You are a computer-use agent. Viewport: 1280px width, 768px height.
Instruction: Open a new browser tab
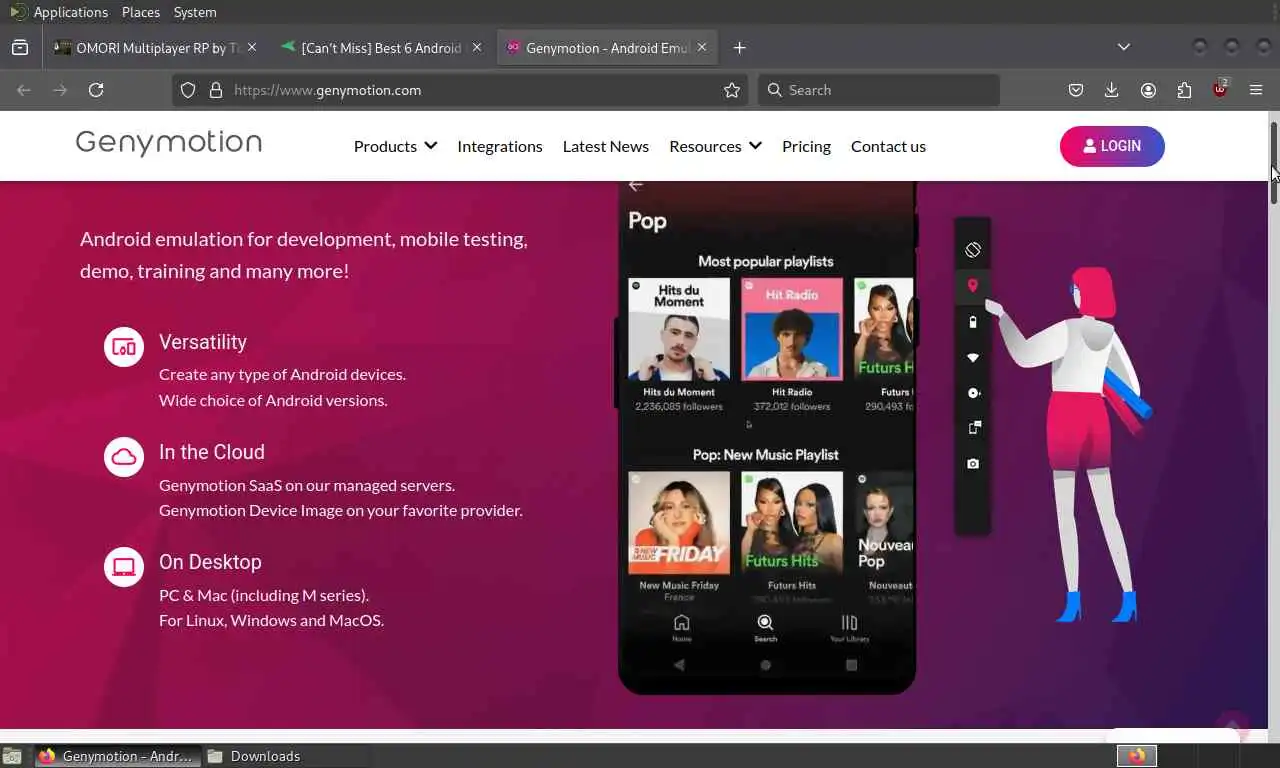pos(739,48)
